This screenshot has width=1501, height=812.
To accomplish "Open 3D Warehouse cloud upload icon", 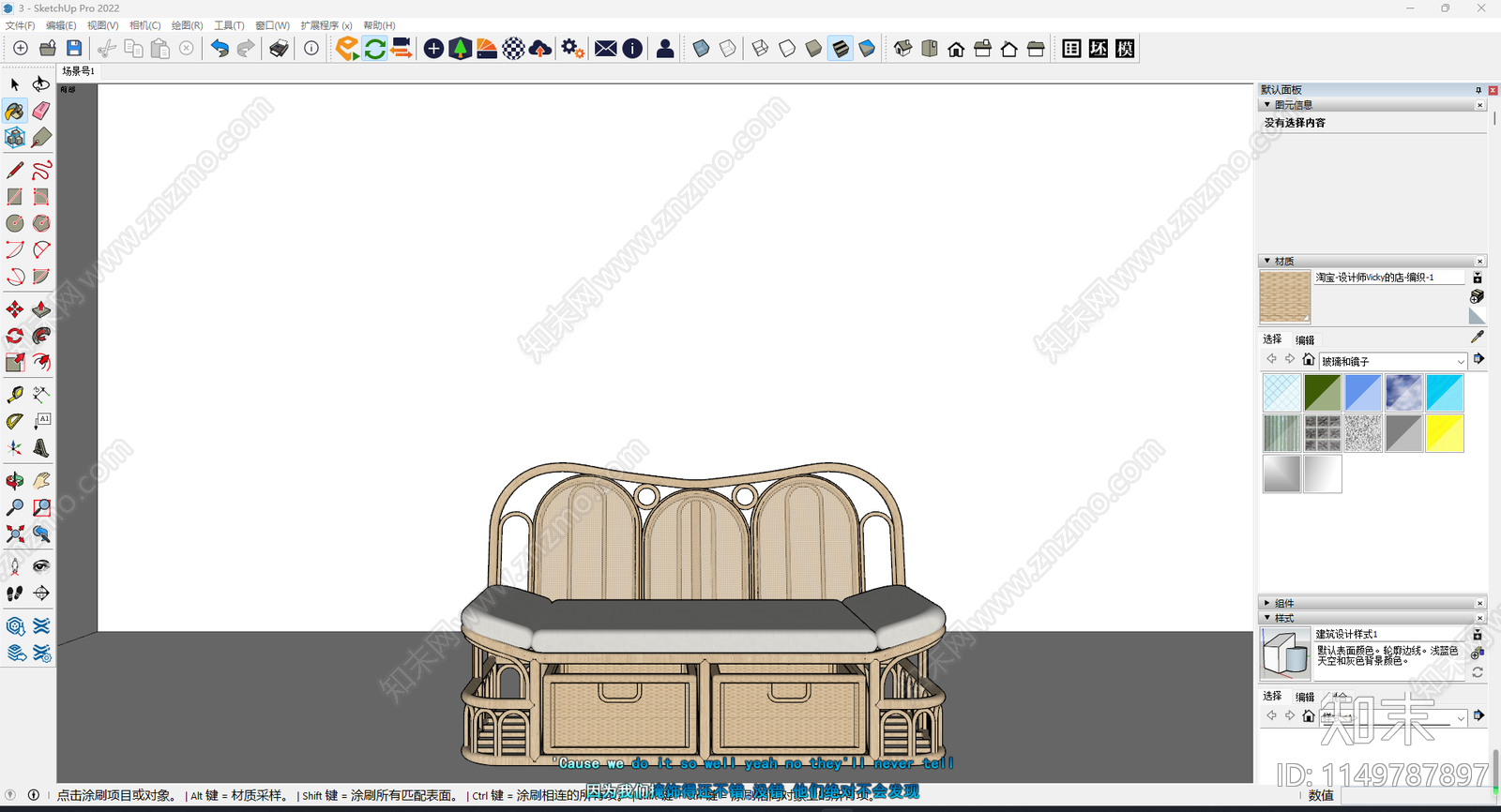I will [x=540, y=48].
